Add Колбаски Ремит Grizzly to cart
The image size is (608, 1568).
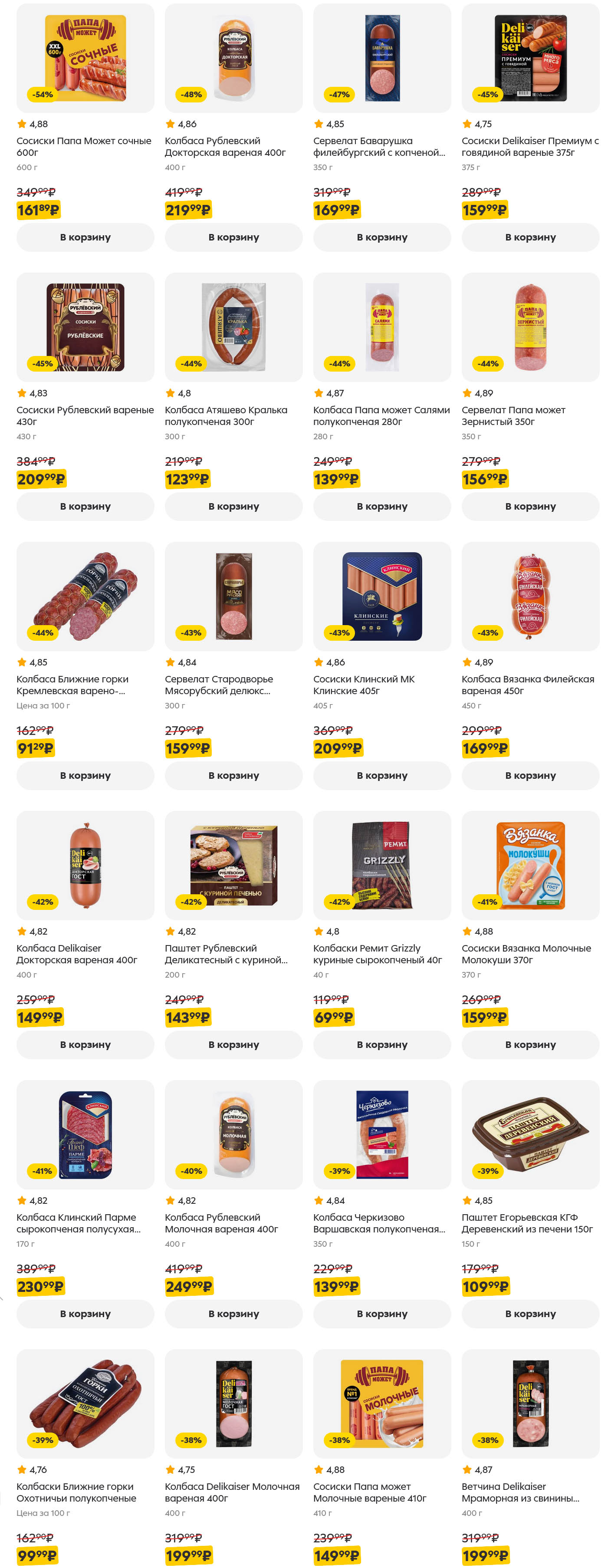(x=381, y=1044)
